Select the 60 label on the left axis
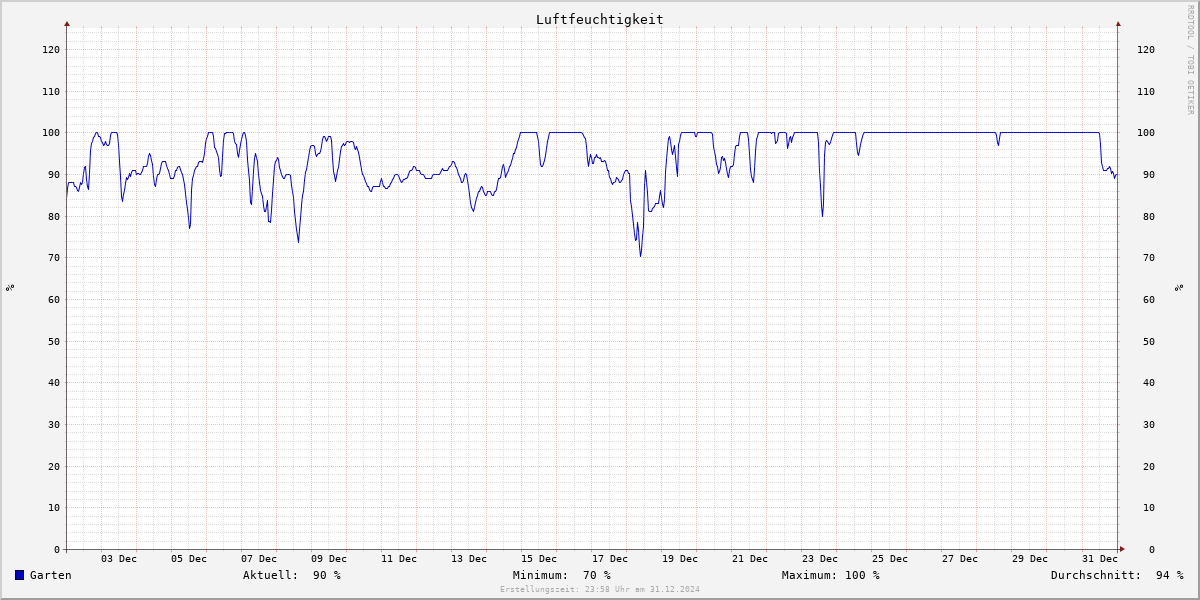This screenshot has height=600, width=1200. tap(54, 299)
